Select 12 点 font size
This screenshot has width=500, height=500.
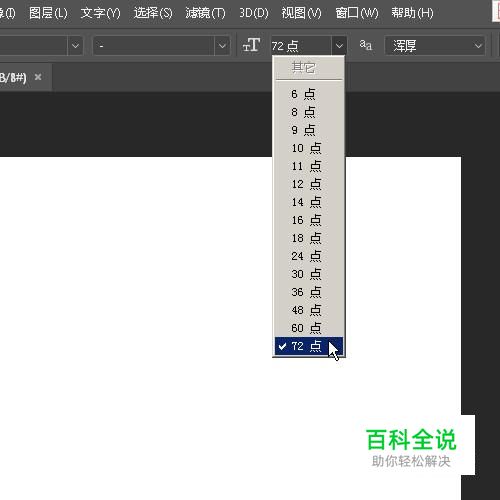[309, 184]
